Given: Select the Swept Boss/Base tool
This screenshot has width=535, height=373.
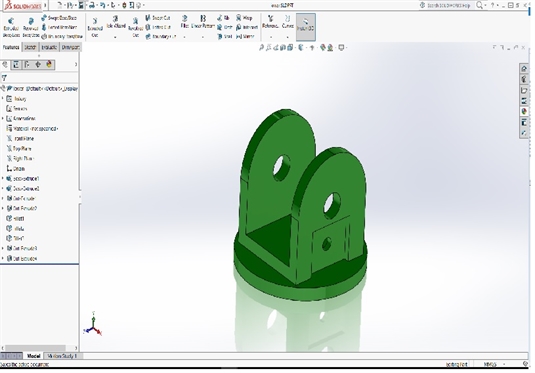Looking at the screenshot, I should 59,18.
